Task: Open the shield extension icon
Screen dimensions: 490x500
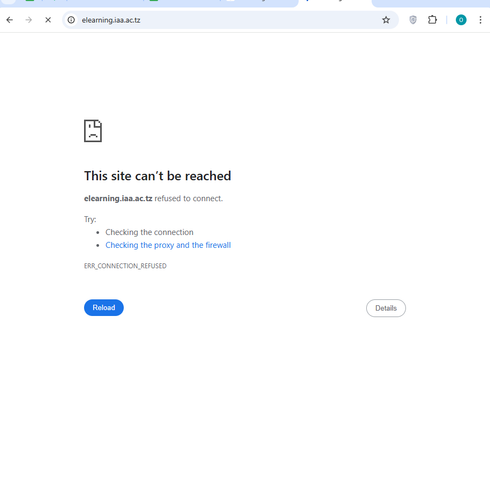Action: tap(413, 20)
